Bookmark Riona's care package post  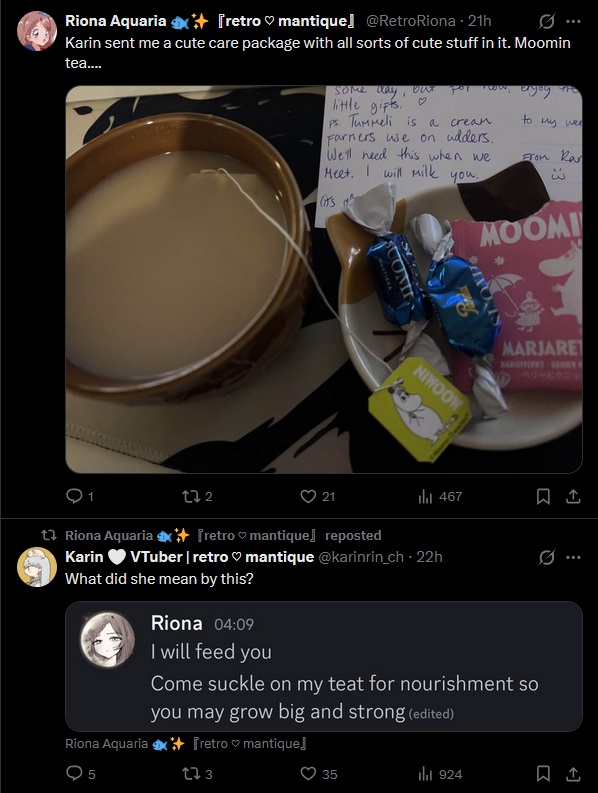(543, 496)
